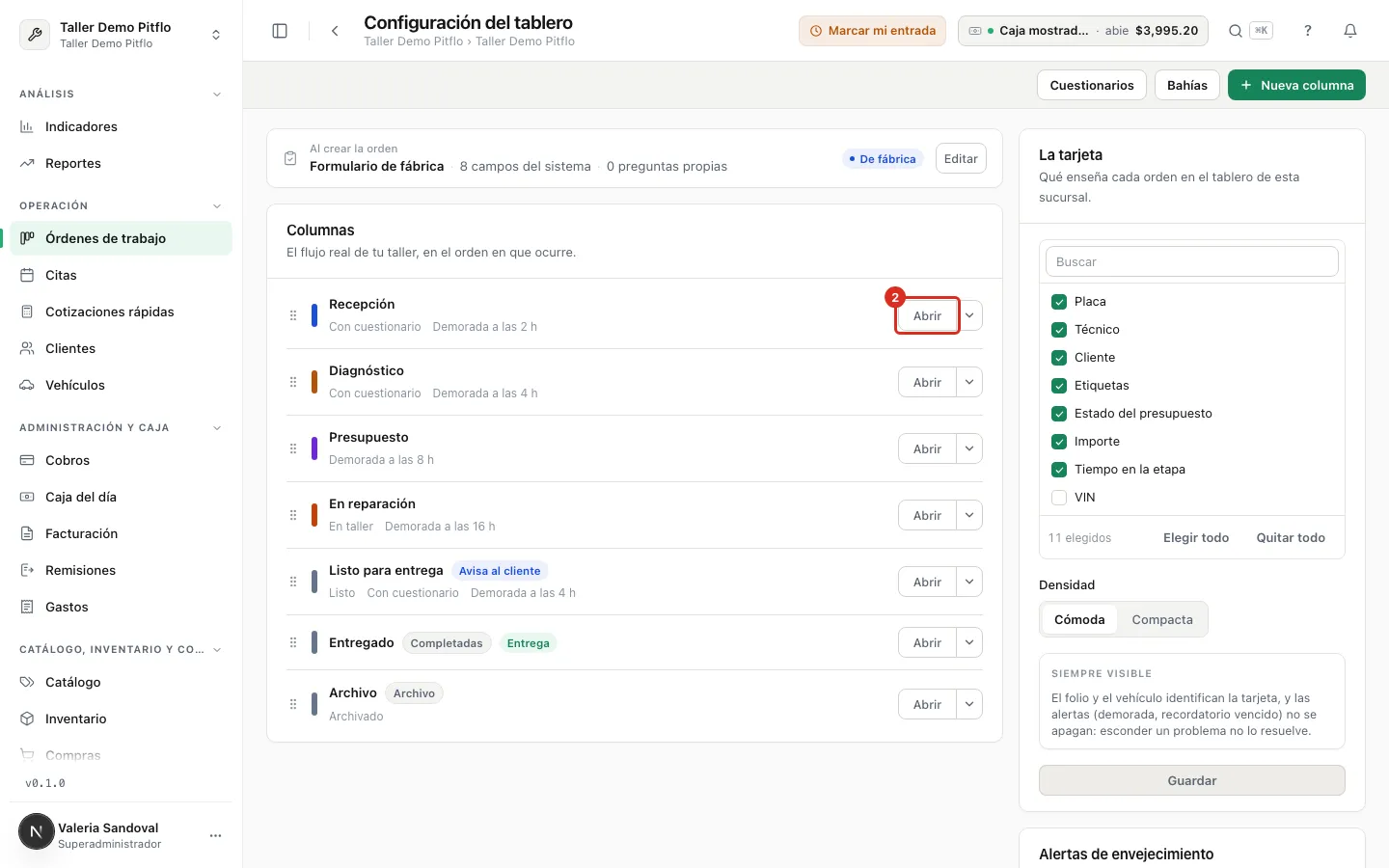Uncheck Tiempo en la etapa checkbox

click(x=1059, y=469)
